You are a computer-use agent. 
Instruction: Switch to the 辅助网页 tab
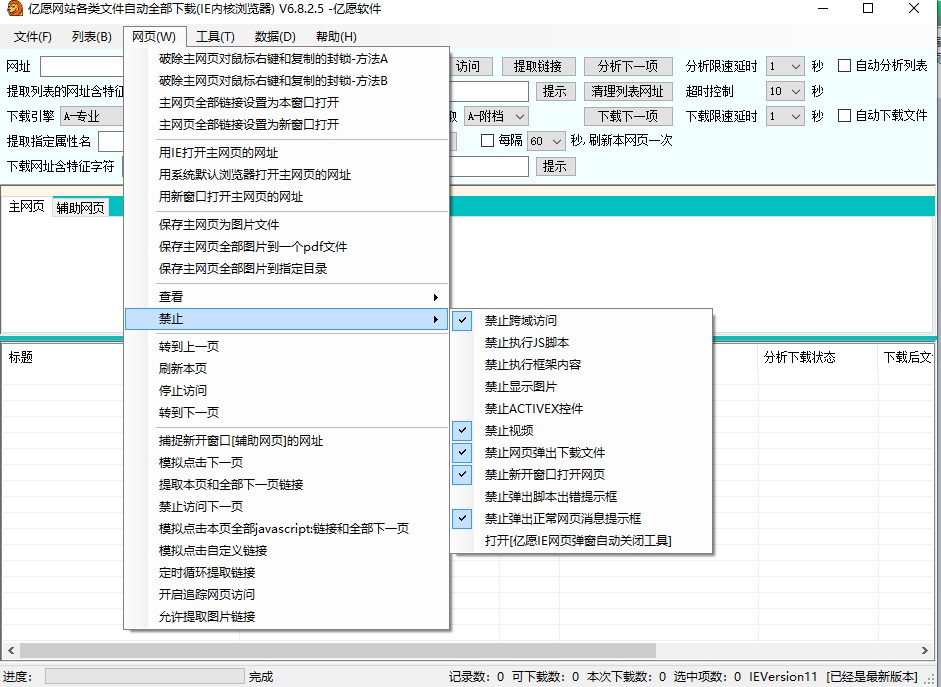coord(80,208)
